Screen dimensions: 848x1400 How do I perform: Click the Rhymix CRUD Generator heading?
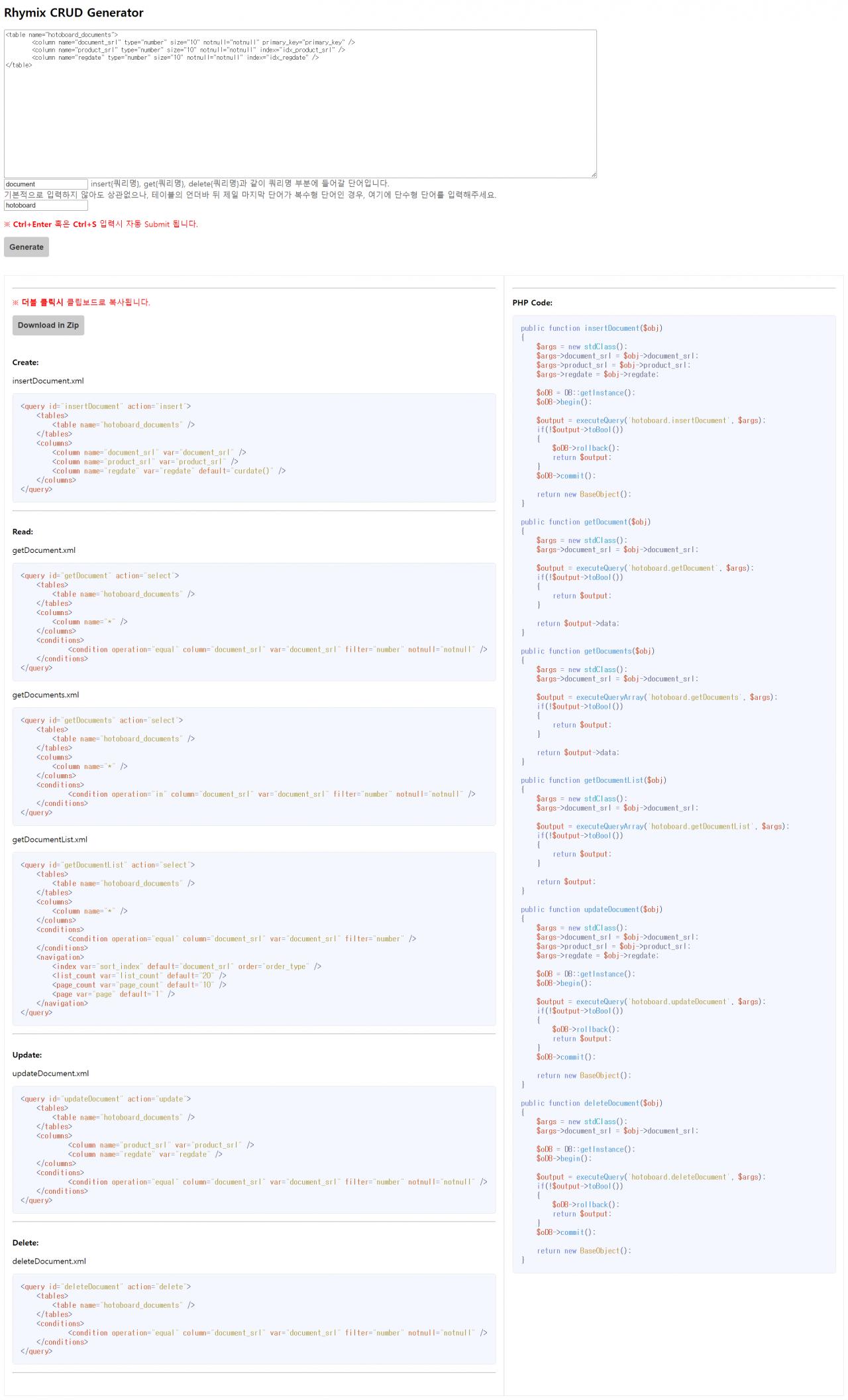coord(74,13)
